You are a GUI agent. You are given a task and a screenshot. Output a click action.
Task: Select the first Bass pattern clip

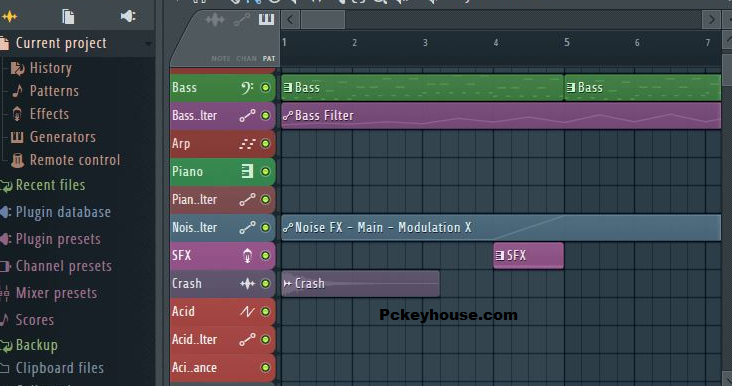point(422,88)
